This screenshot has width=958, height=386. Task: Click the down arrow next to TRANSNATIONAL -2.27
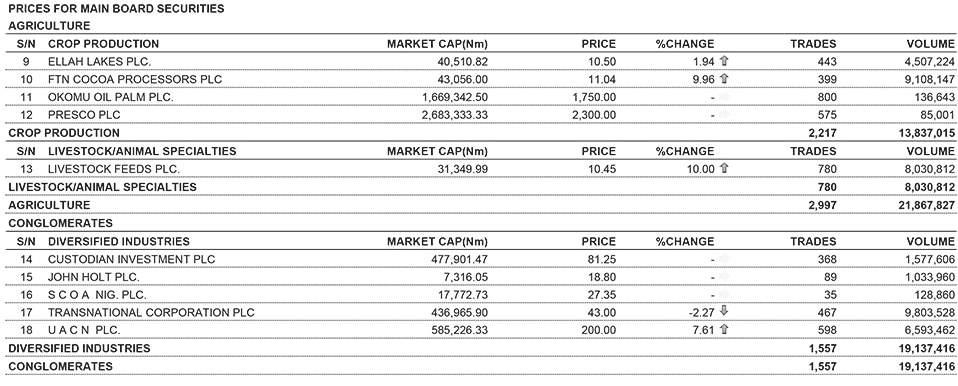point(725,311)
